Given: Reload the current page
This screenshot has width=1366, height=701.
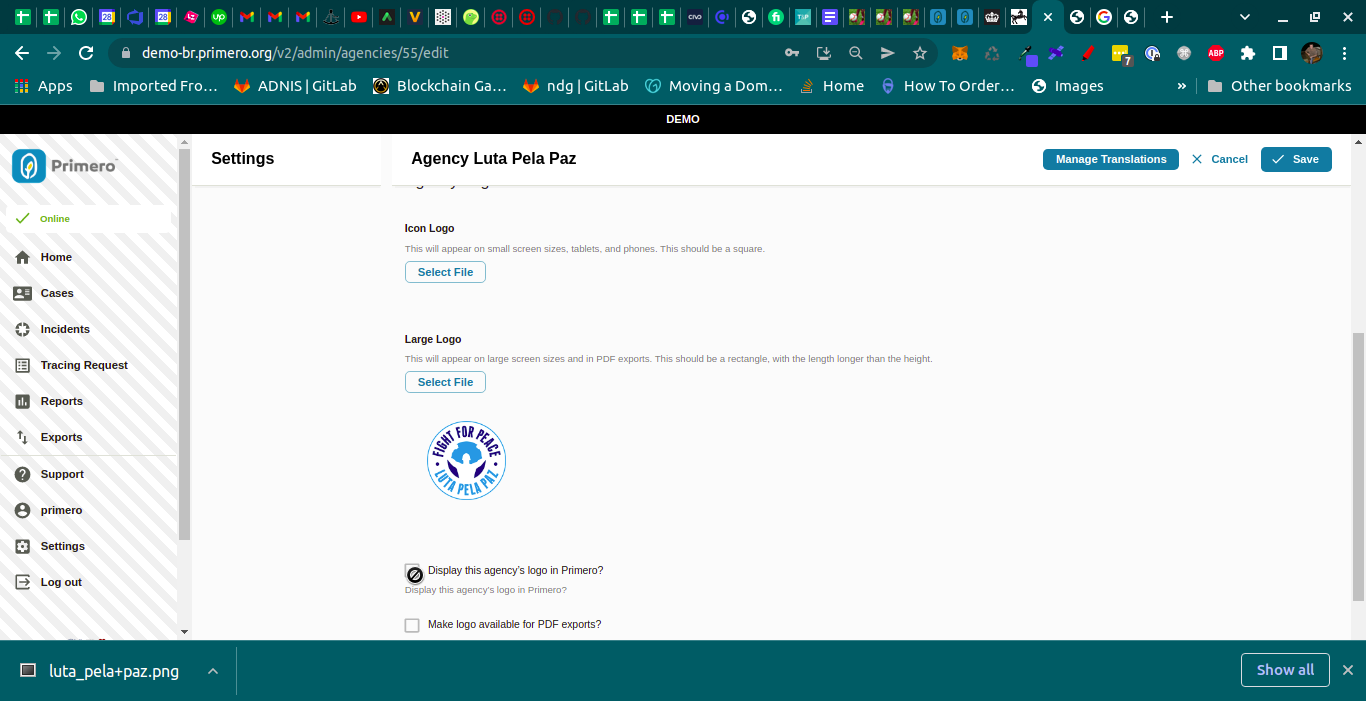Looking at the screenshot, I should click(86, 53).
